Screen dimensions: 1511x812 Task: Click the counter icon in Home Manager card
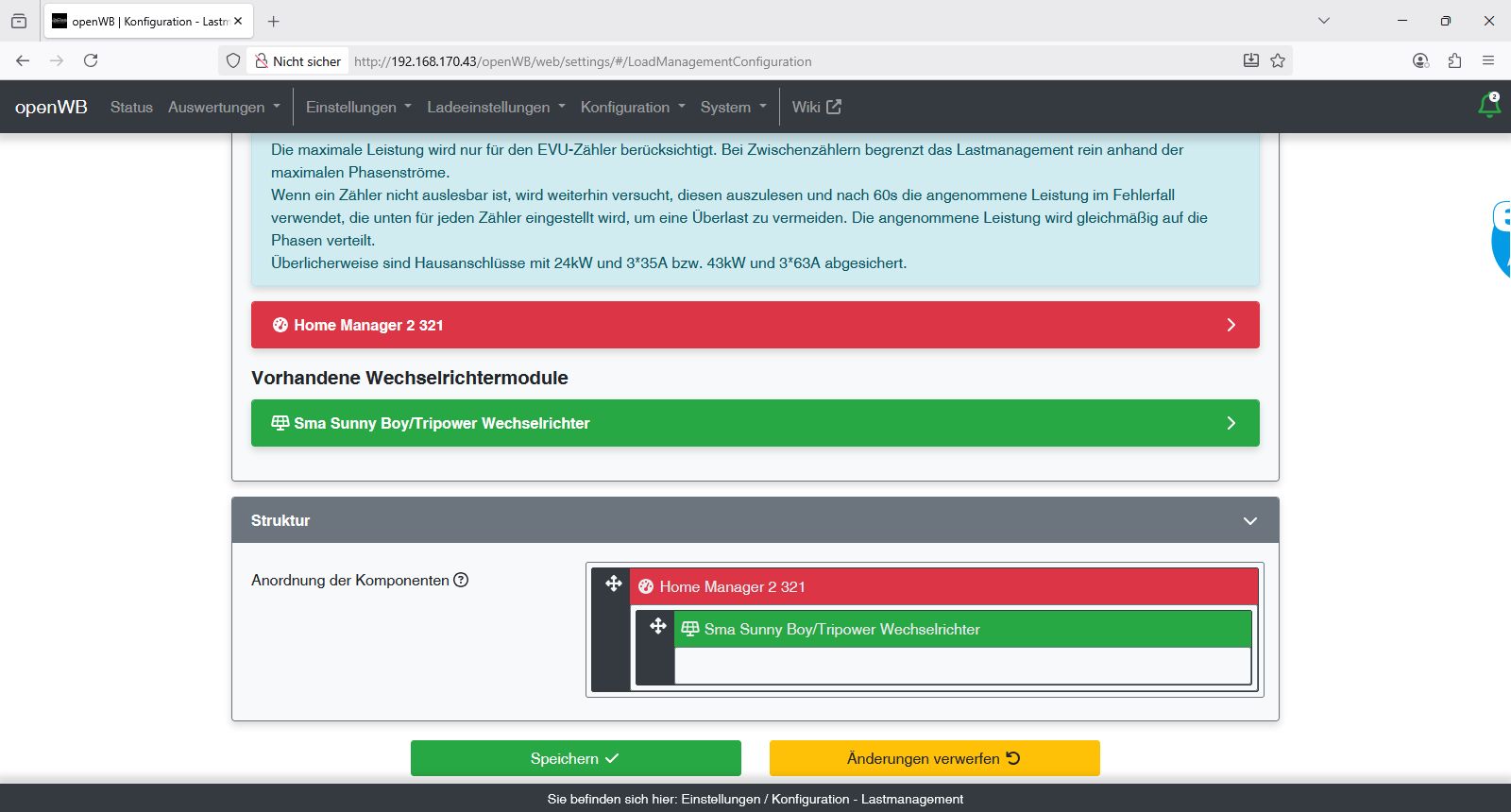pyautogui.click(x=280, y=325)
